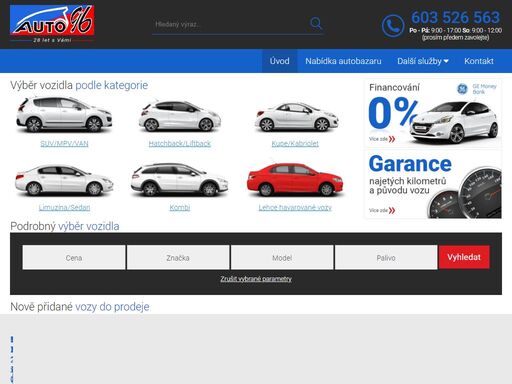Click Více zde in Financování banner
The width and height of the screenshot is (512, 384).
382,139
